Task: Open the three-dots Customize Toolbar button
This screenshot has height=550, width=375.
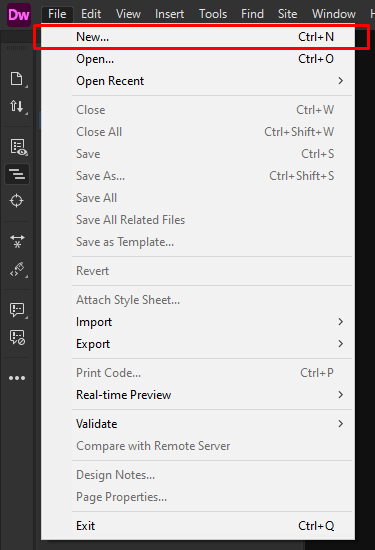Action: tap(17, 378)
